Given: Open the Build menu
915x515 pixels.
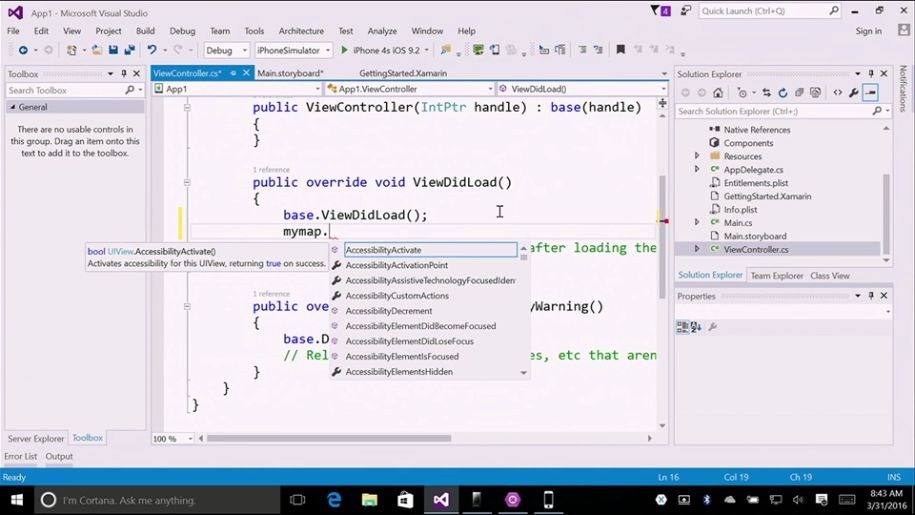Looking at the screenshot, I should 145,31.
